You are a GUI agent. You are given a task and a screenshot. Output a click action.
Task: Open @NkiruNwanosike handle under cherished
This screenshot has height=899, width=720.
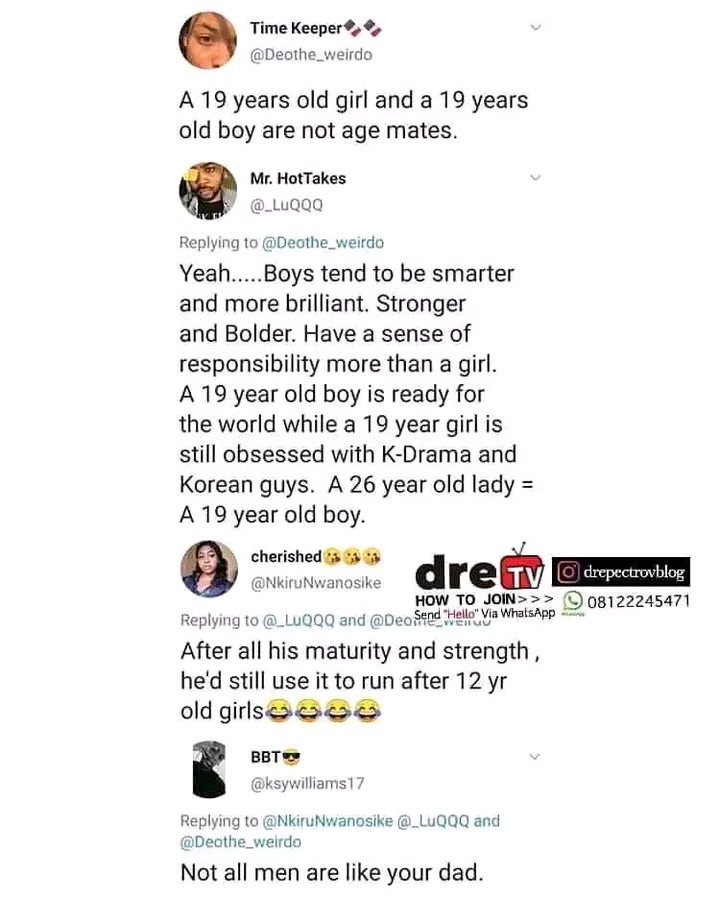pyautogui.click(x=316, y=583)
